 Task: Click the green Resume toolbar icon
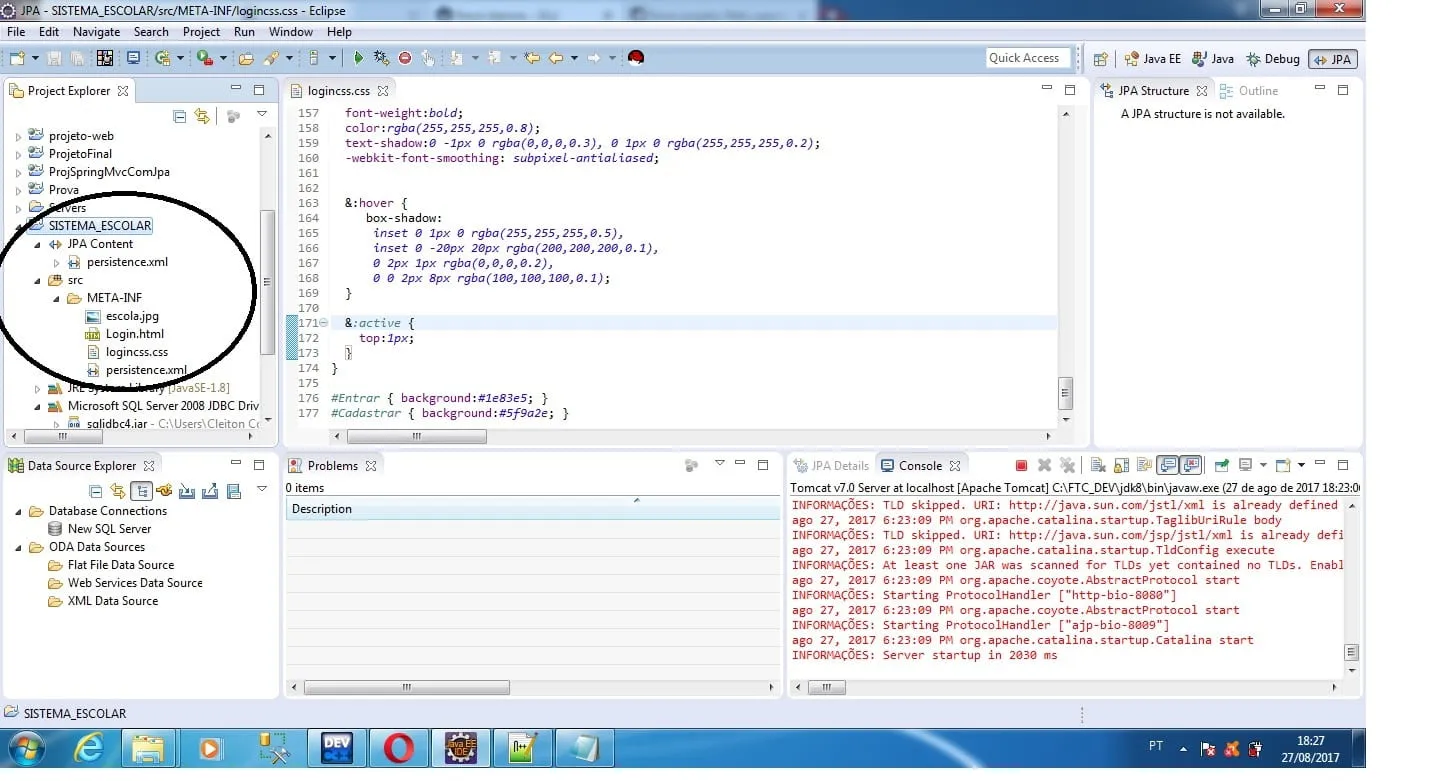click(358, 58)
